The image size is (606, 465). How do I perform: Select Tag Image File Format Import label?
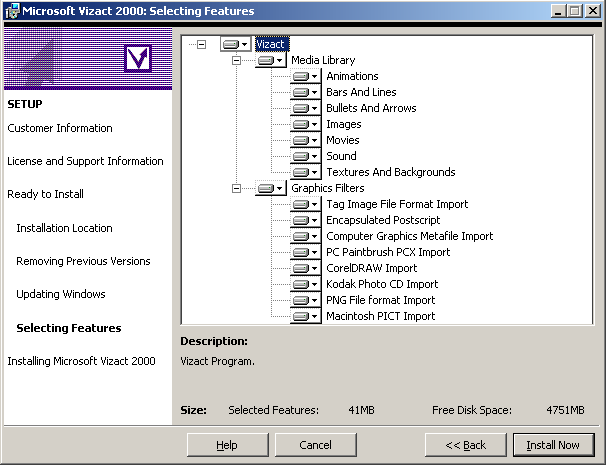tap(397, 204)
